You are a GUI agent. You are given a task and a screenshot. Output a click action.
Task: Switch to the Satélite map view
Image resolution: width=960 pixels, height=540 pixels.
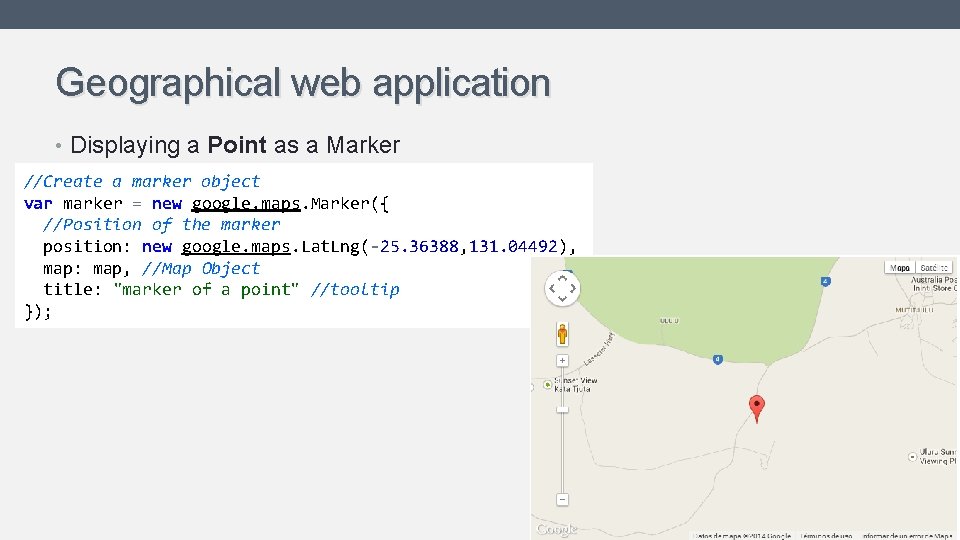933,268
